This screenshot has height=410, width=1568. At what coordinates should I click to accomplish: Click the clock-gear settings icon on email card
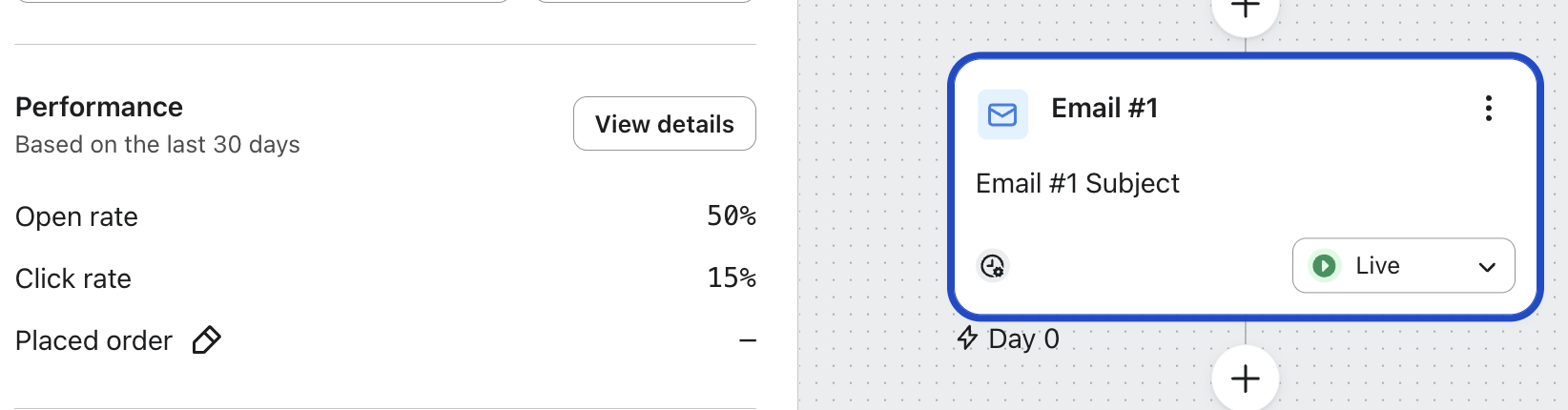point(993,266)
